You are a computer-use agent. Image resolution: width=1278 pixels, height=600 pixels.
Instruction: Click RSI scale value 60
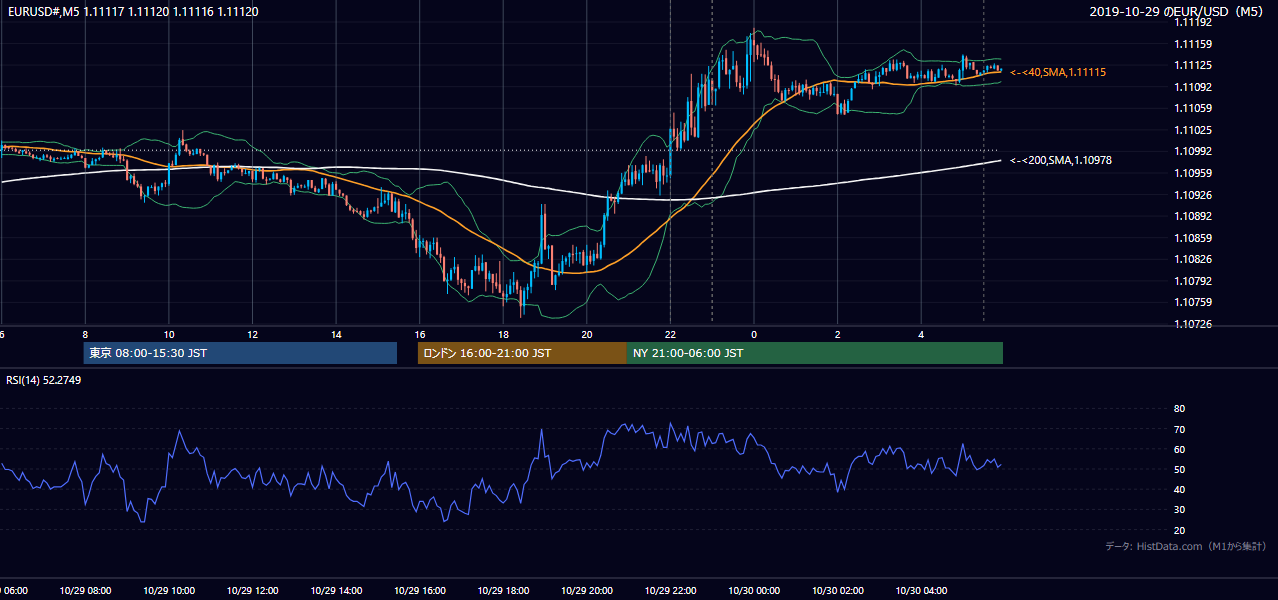coord(1179,450)
